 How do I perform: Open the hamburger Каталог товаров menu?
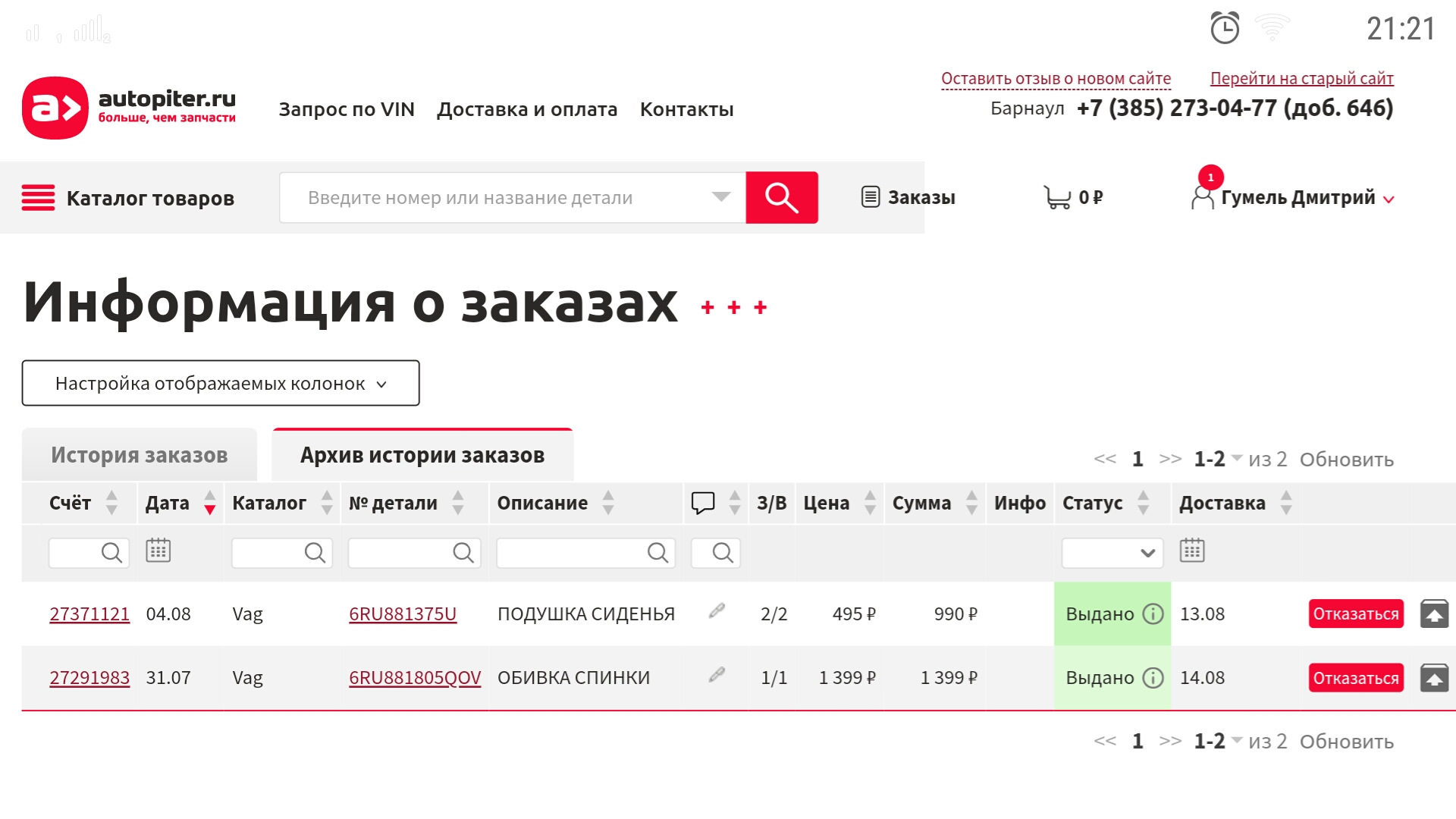[x=38, y=198]
